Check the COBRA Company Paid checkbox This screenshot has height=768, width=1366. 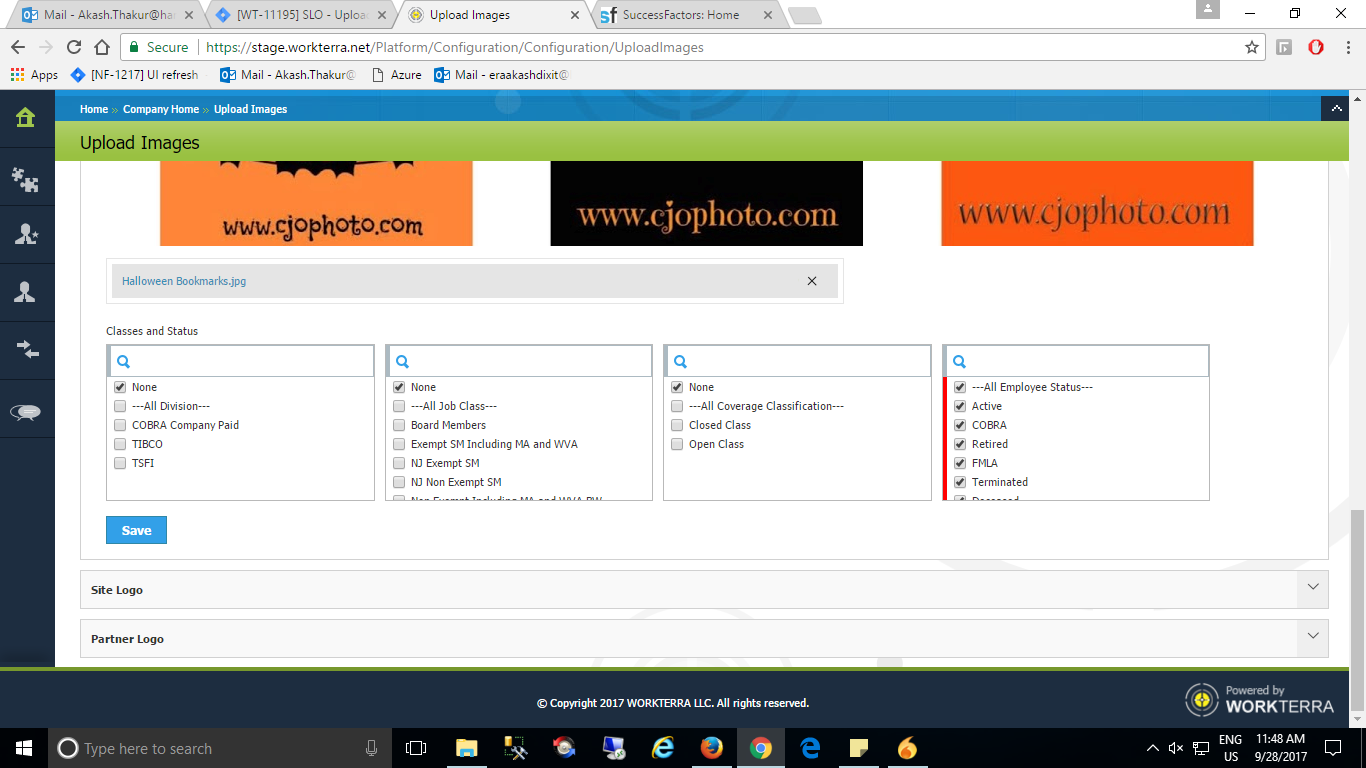tap(120, 425)
